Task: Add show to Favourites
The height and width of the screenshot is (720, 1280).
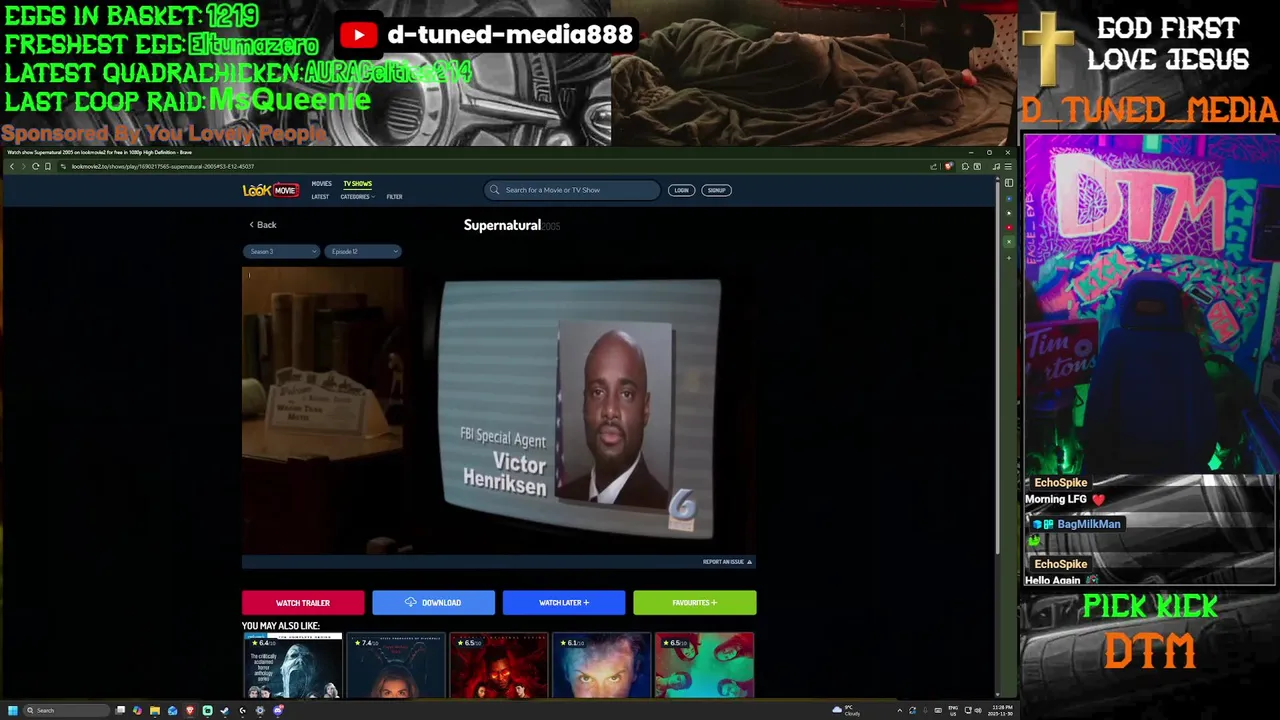Action: (695, 603)
